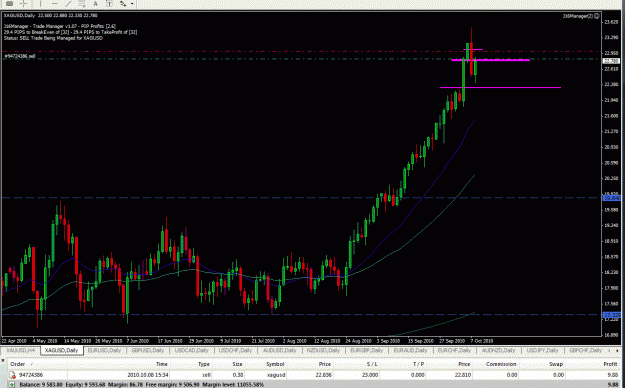Click the open time 2010.10.08 15:34
The image size is (625, 388).
[x=148, y=375]
